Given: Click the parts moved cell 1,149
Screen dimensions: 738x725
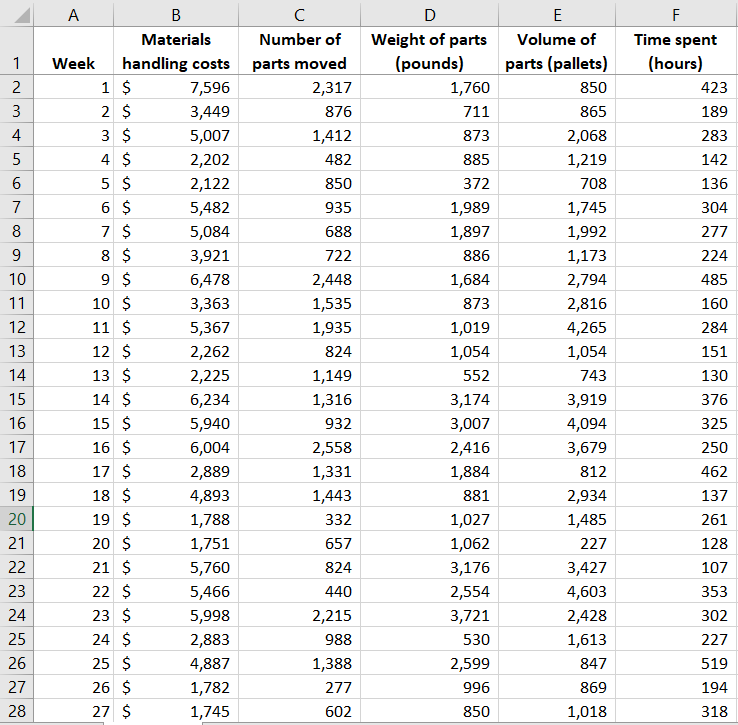Looking at the screenshot, I should click(x=299, y=375).
